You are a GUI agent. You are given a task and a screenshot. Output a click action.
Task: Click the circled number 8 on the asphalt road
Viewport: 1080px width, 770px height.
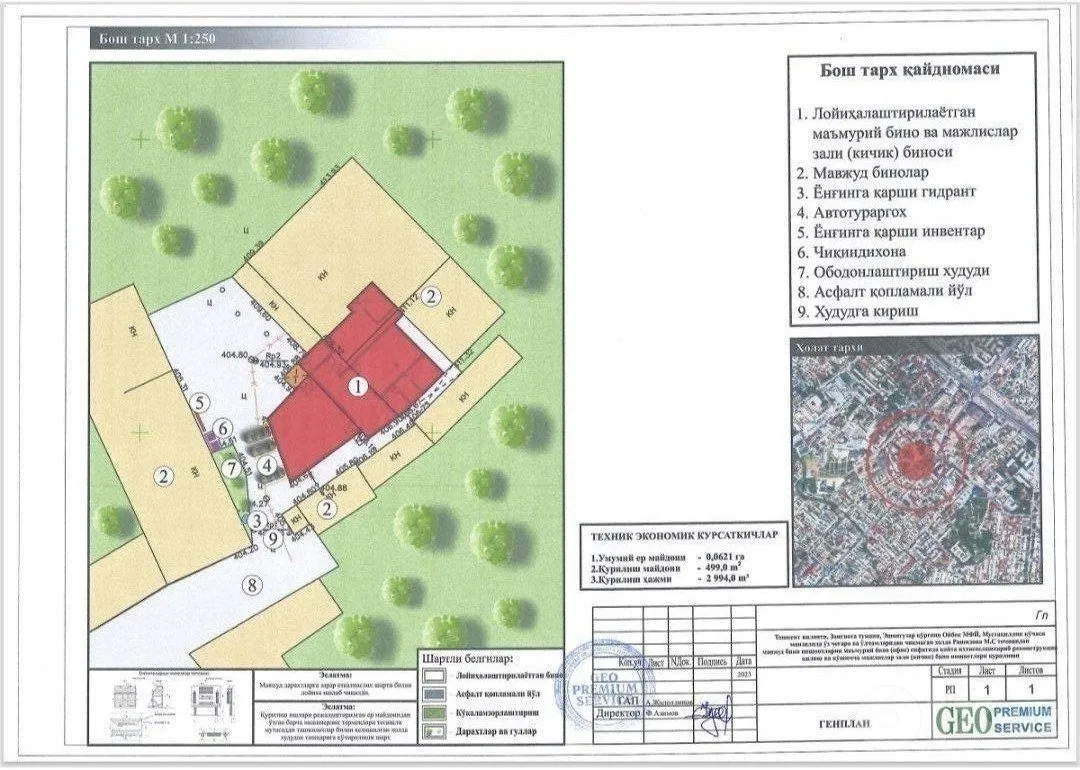253,585
